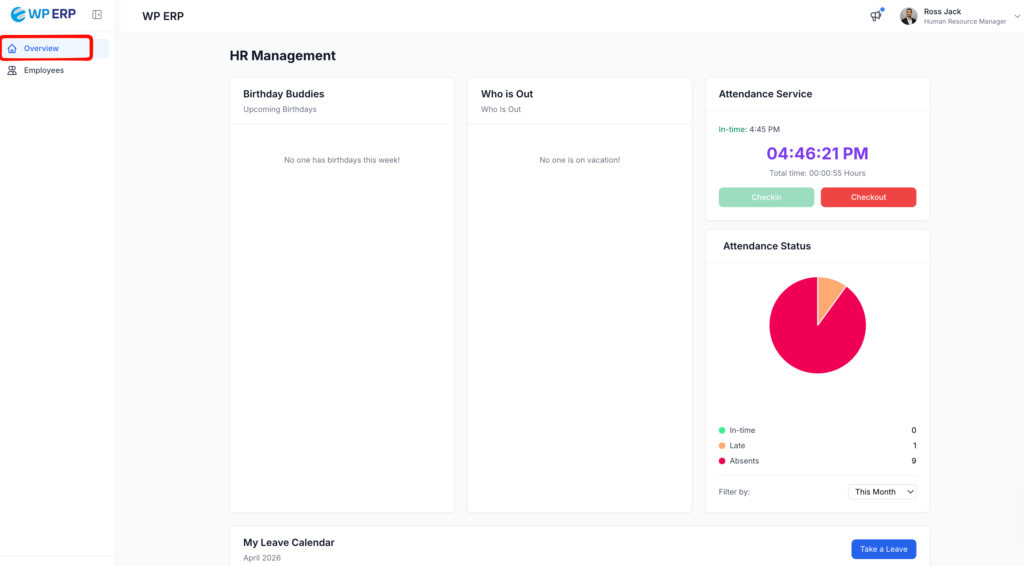Go to Employees in sidebar
This screenshot has height=566, width=1024.
click(44, 71)
